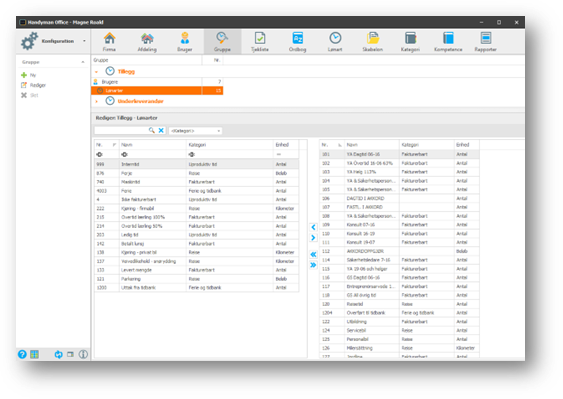
Task: Open the Bruger section in the toolbar
Action: (185, 42)
